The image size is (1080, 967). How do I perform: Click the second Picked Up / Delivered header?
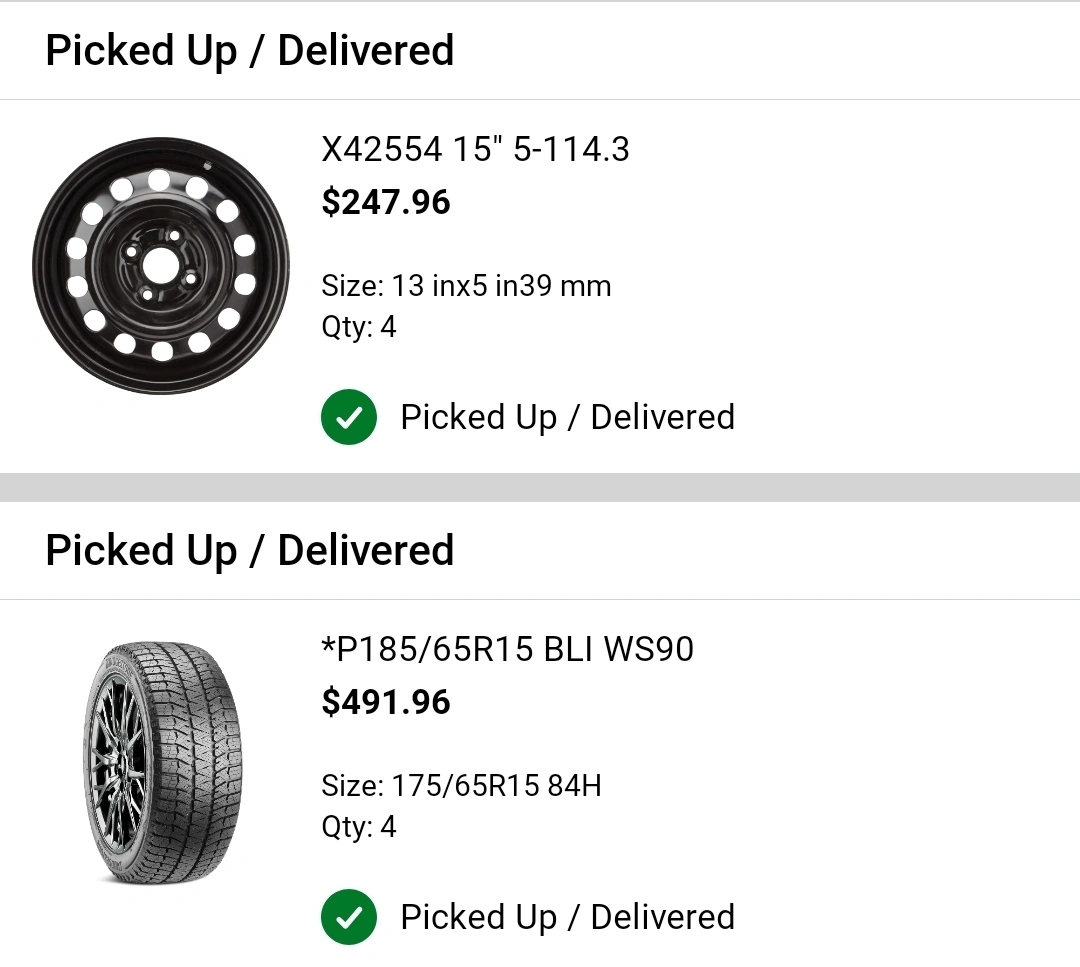click(x=250, y=551)
